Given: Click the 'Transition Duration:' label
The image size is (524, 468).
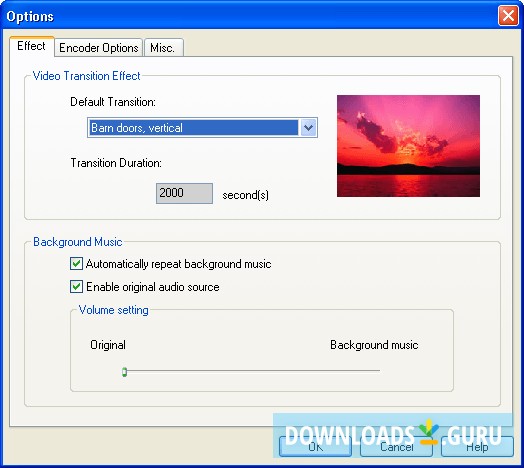Looking at the screenshot, I should (x=116, y=163).
